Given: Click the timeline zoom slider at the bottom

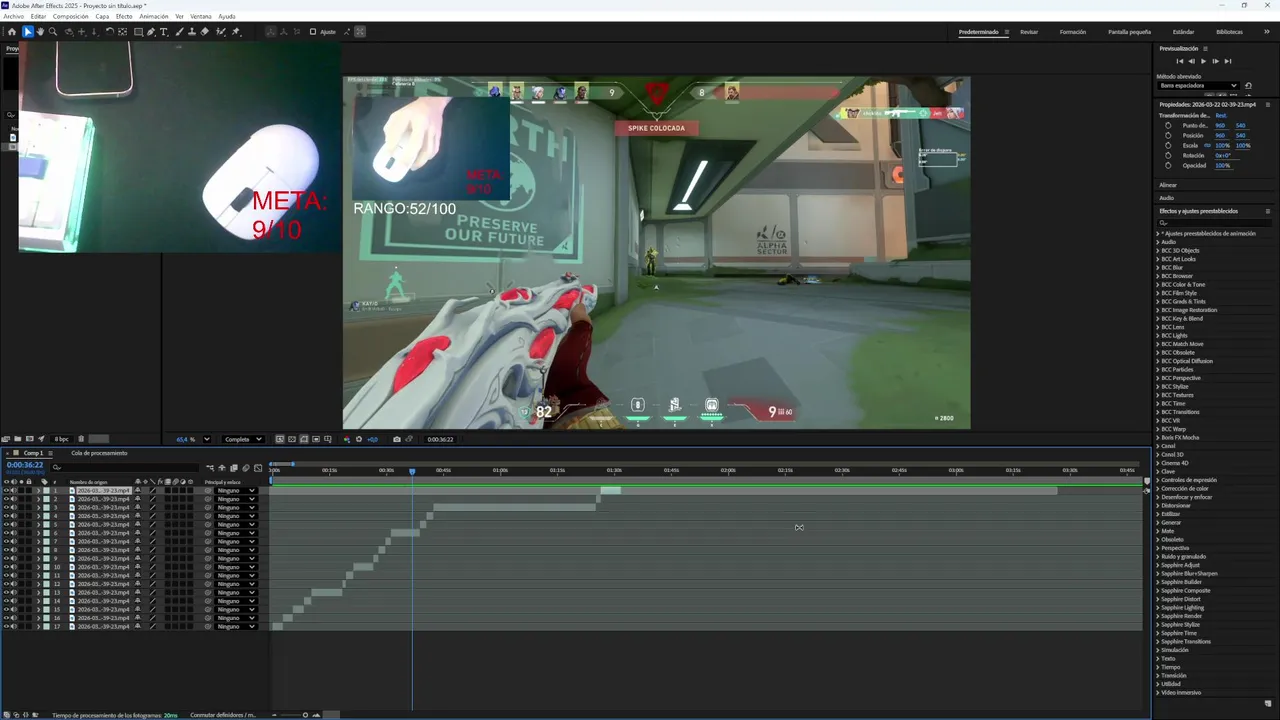Looking at the screenshot, I should [x=305, y=715].
